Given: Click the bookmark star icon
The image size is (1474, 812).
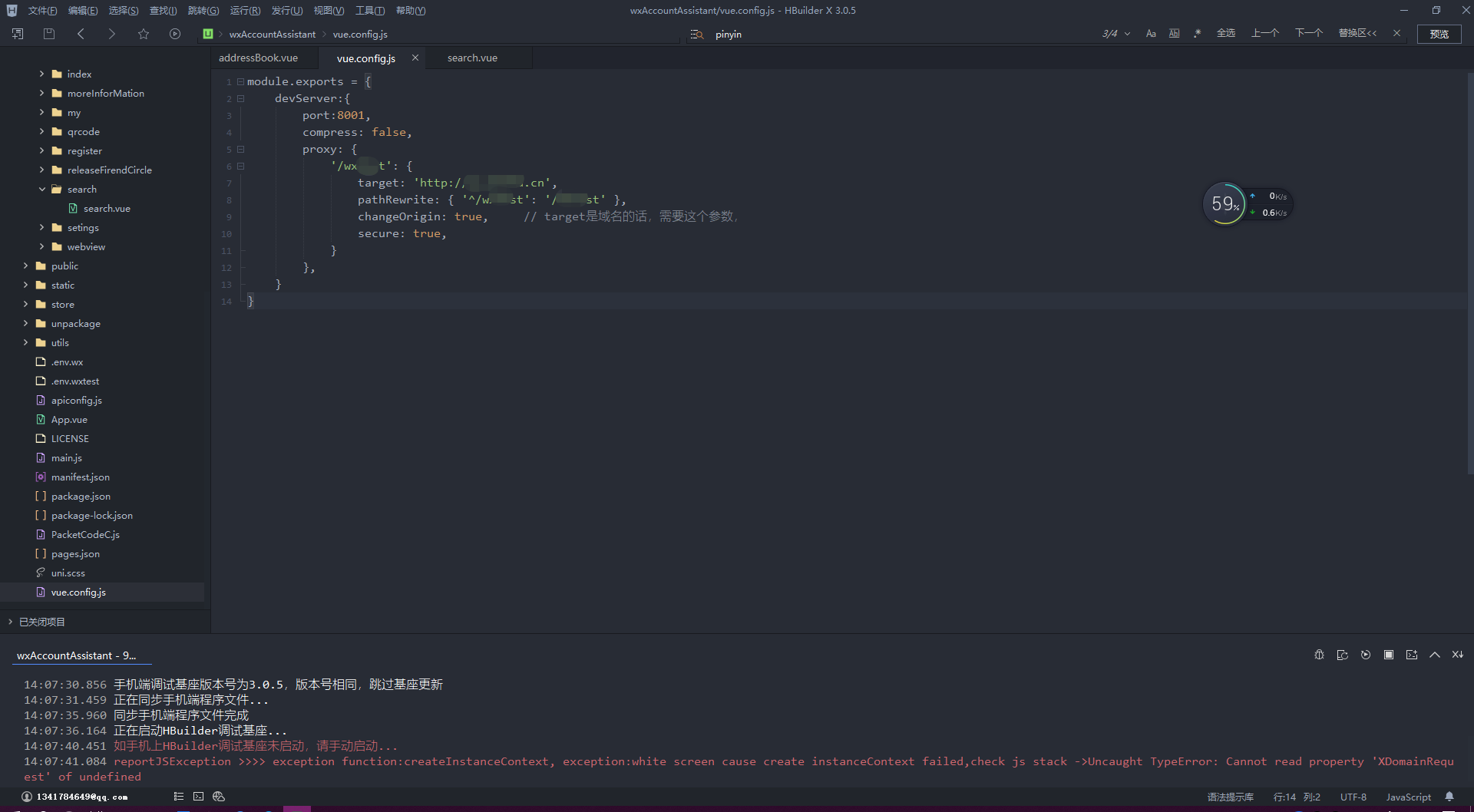Looking at the screenshot, I should click(144, 34).
